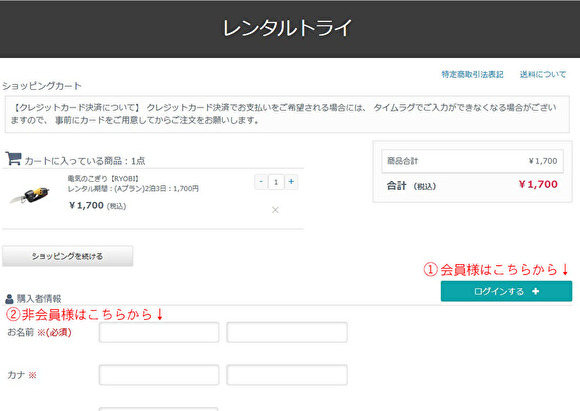Focus the first お名前 input field
The image size is (580, 411).
click(159, 332)
